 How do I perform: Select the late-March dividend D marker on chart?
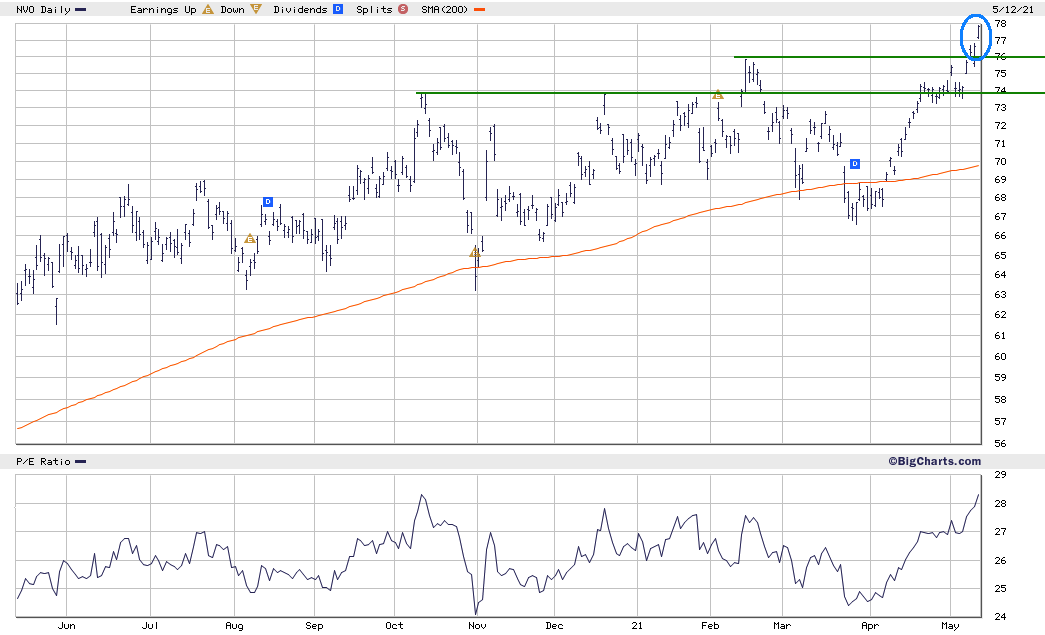(854, 164)
